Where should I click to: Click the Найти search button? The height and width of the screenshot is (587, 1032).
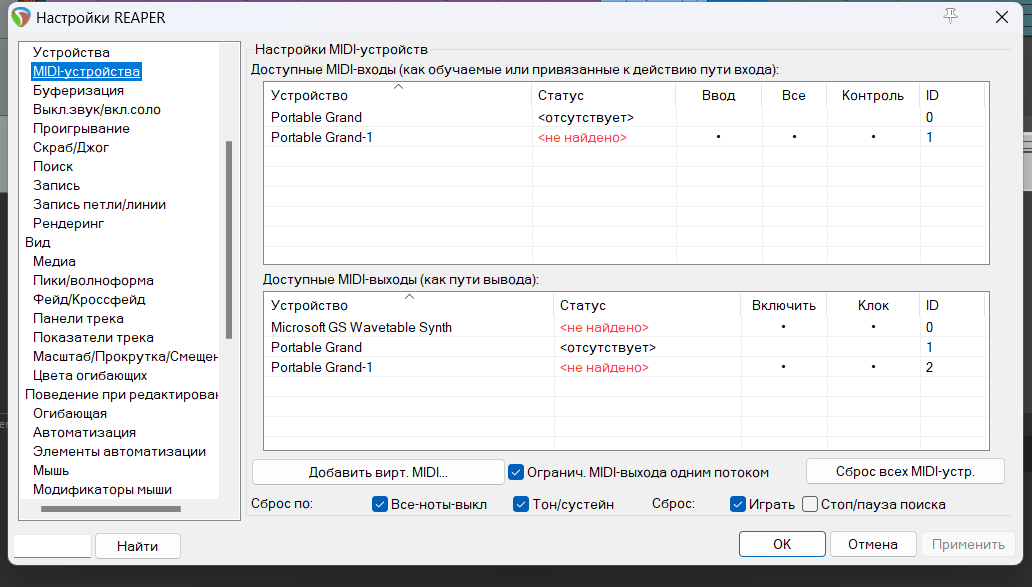tap(138, 546)
